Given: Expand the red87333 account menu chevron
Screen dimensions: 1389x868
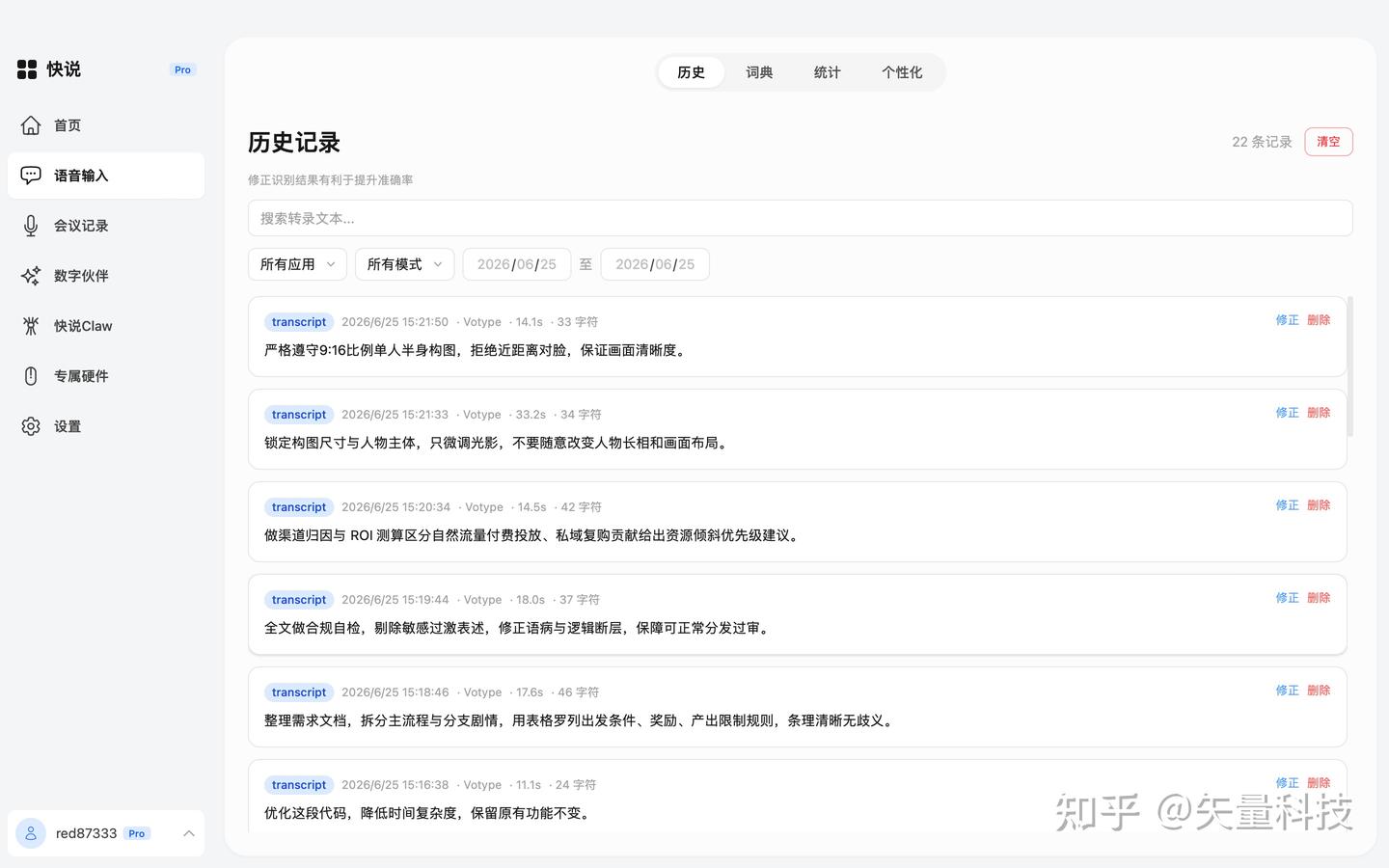Looking at the screenshot, I should [189, 833].
